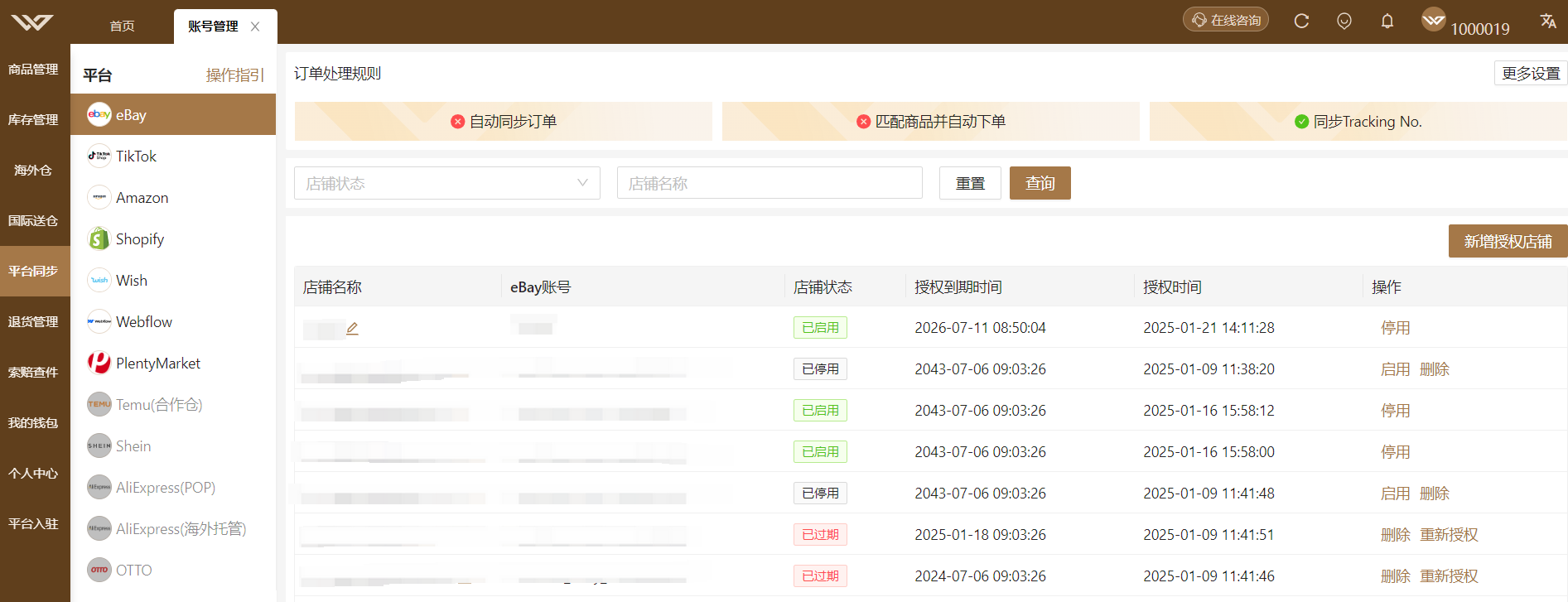
Task: Click 删除 for row expired 2025-01-18
Action: 1396,535
